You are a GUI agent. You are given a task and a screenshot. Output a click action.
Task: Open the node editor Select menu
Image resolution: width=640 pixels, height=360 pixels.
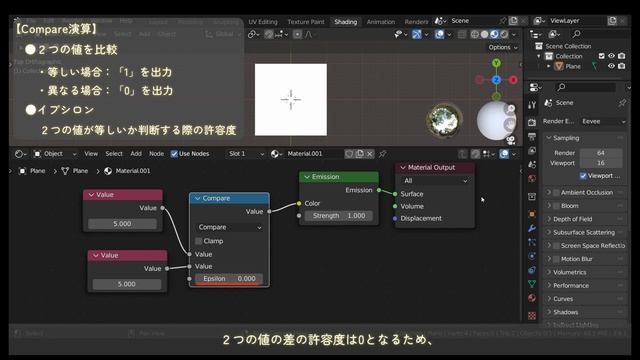(x=114, y=154)
